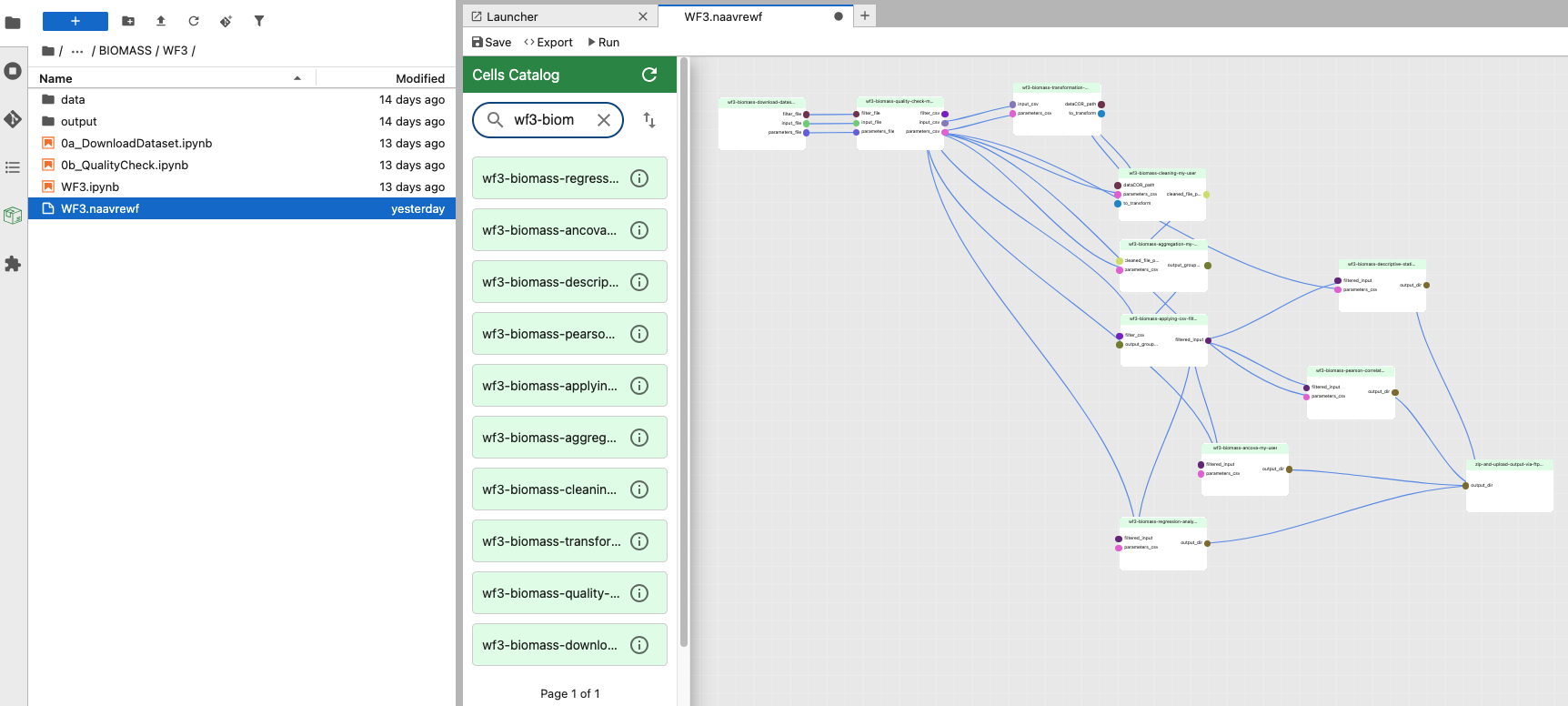Click the Git sidebar icon
Viewport: 1568px width, 706px height.
13,119
